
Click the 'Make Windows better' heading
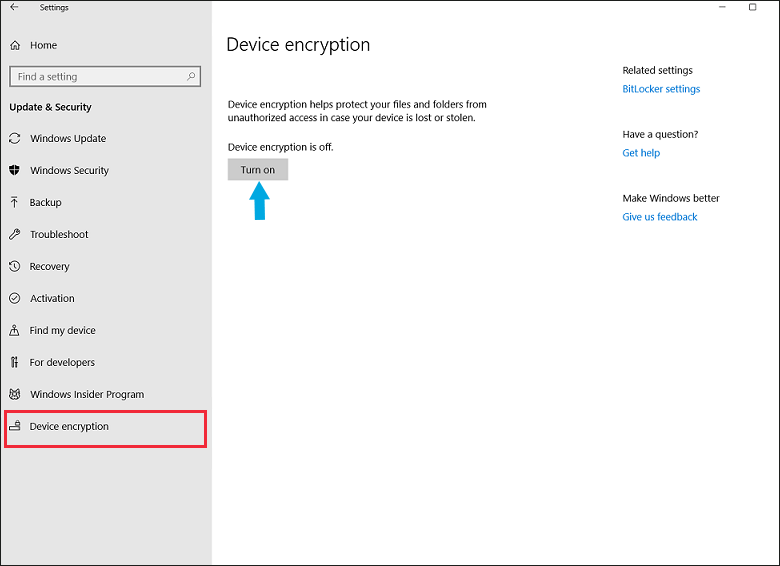671,198
